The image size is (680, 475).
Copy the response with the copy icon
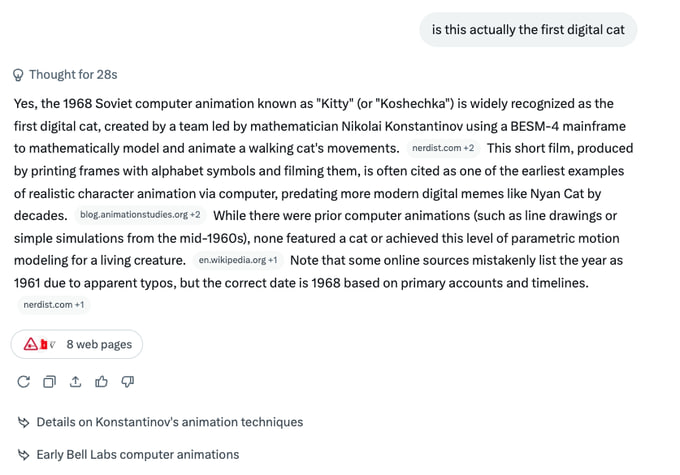(x=50, y=381)
